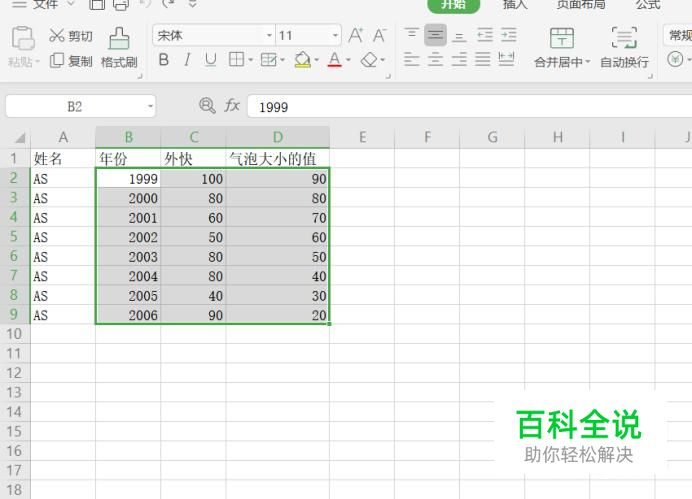Align text left horizontally
This screenshot has width=692, height=499.
[412, 59]
